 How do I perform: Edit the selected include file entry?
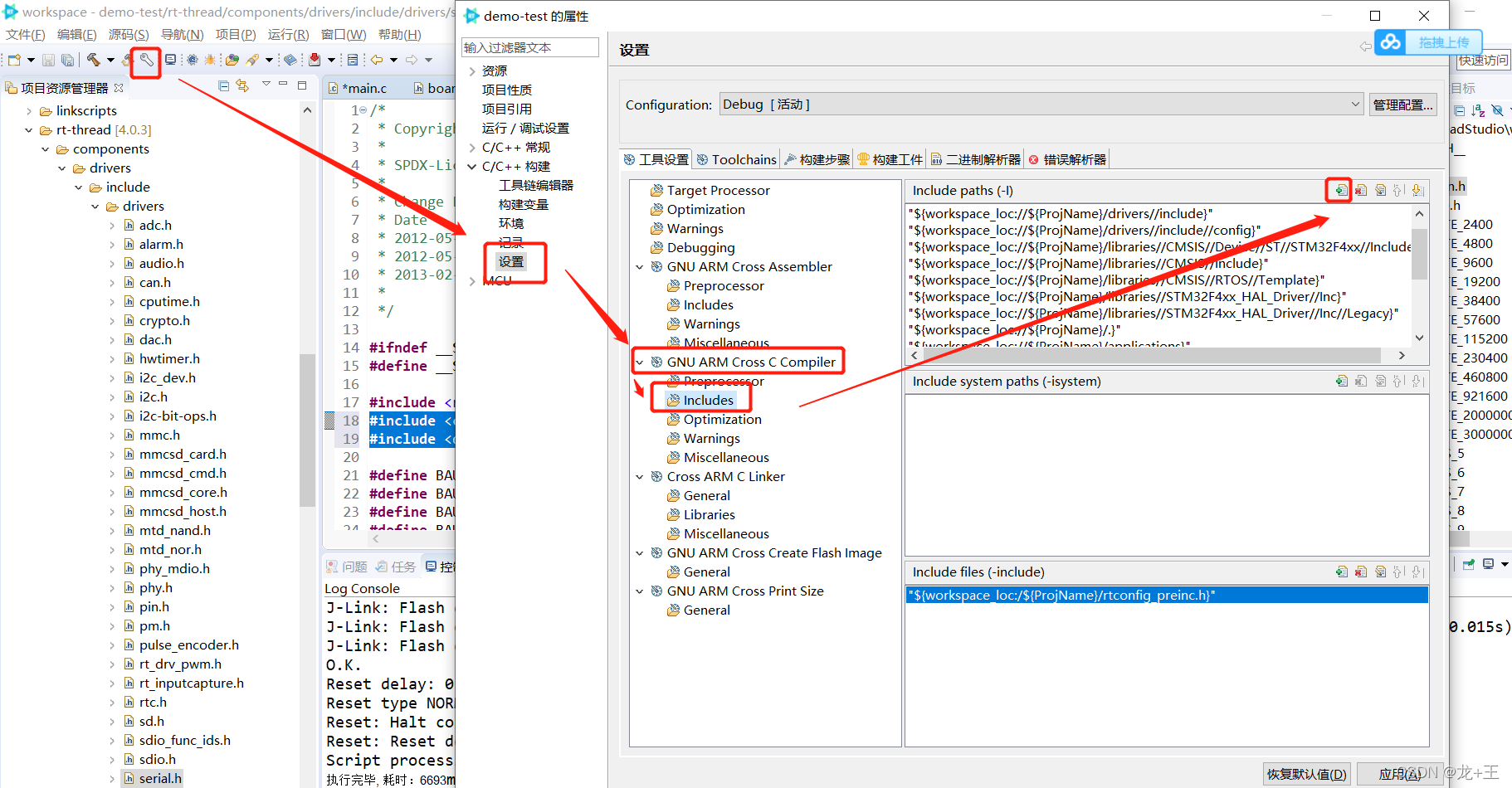(1381, 572)
